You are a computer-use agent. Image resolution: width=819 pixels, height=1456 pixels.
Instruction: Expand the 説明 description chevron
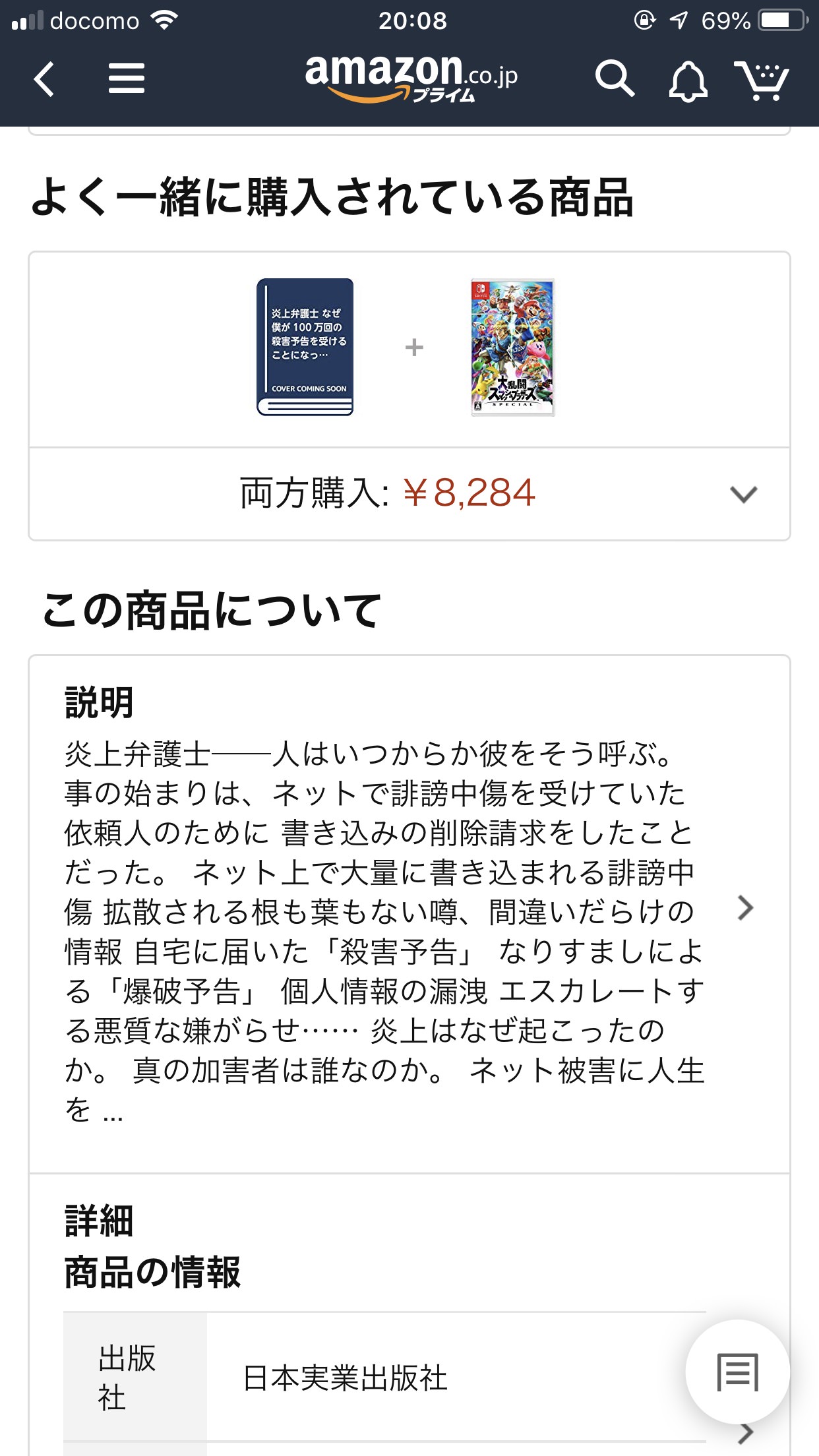(745, 908)
